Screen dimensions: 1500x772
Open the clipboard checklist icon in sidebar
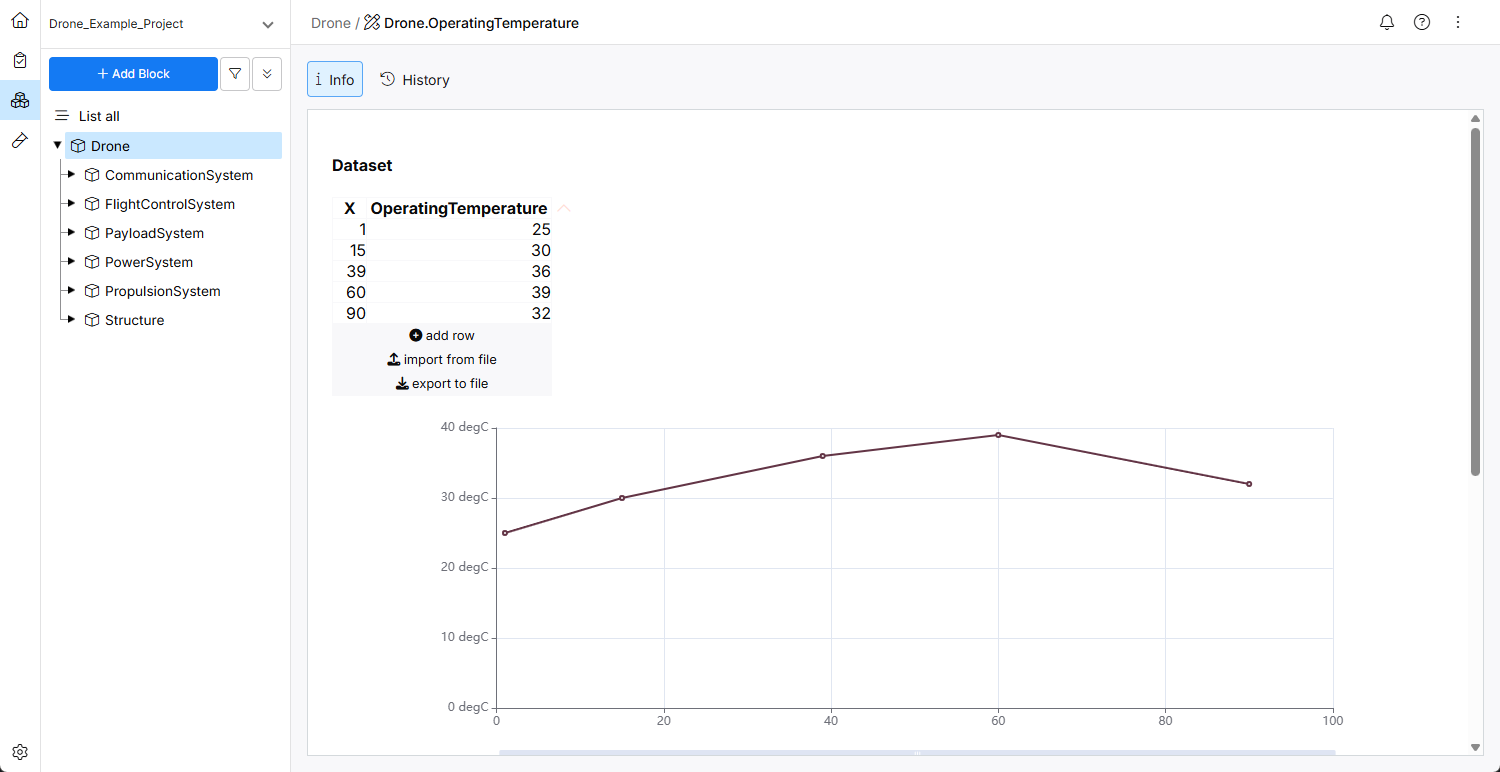click(x=20, y=60)
